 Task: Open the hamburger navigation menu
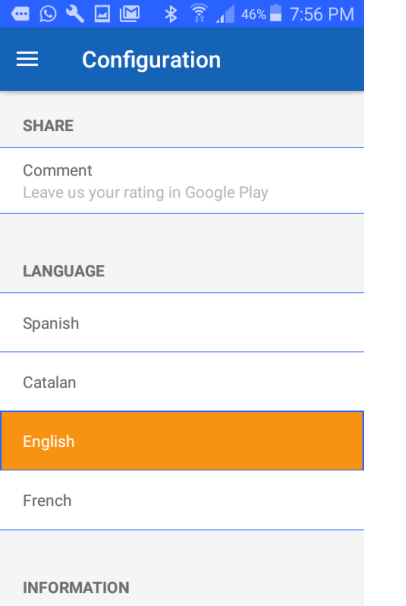click(27, 59)
